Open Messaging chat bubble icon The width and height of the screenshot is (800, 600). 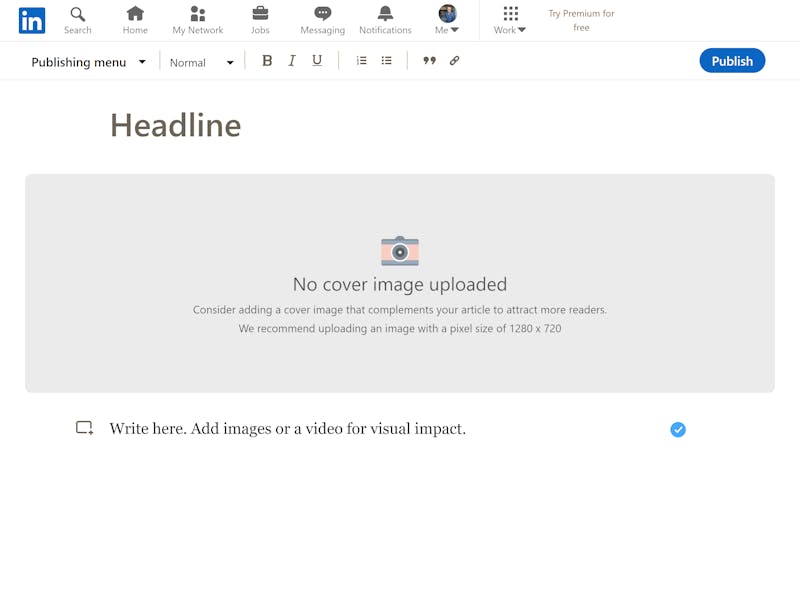(322, 13)
